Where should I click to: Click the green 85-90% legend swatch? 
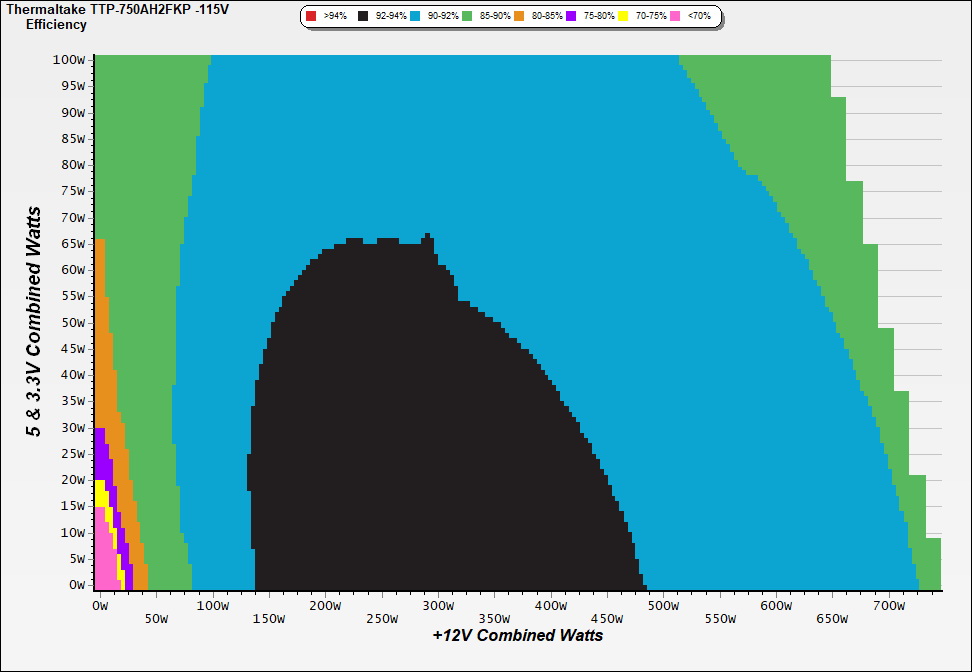pos(467,17)
